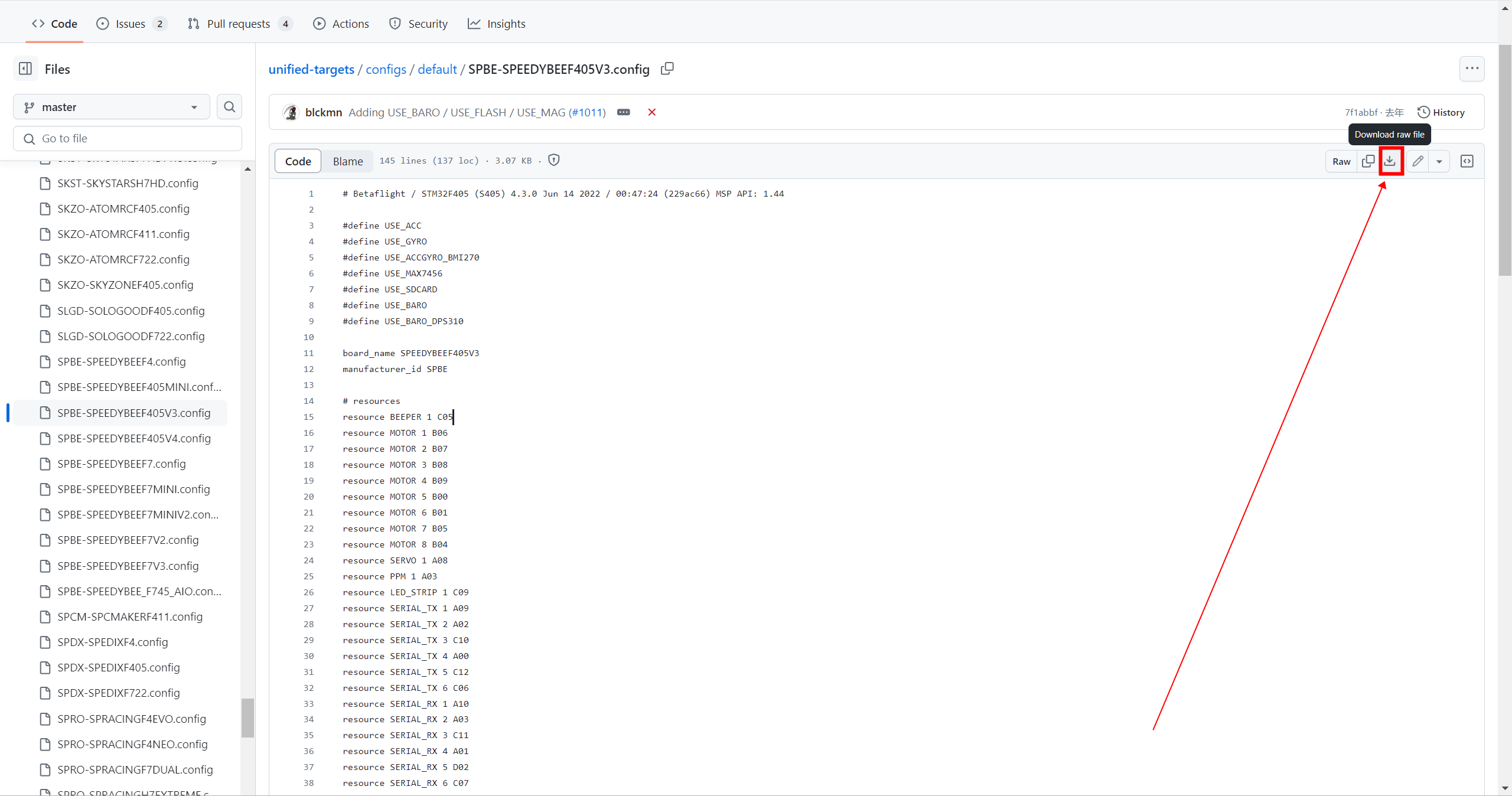This screenshot has height=796, width=1512.
Task: Navigate to the default folder breadcrumb
Action: click(x=437, y=69)
